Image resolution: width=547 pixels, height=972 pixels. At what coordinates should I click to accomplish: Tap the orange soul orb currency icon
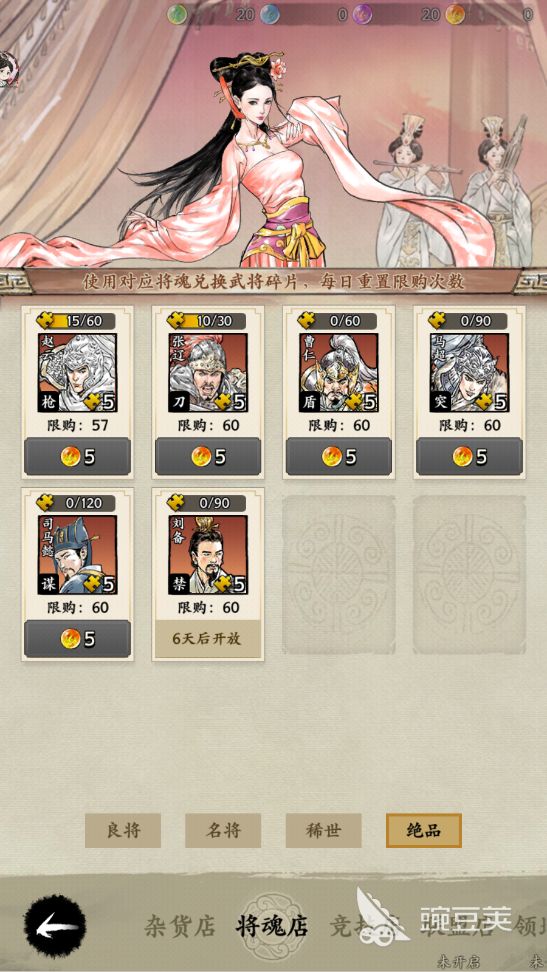[x=455, y=14]
